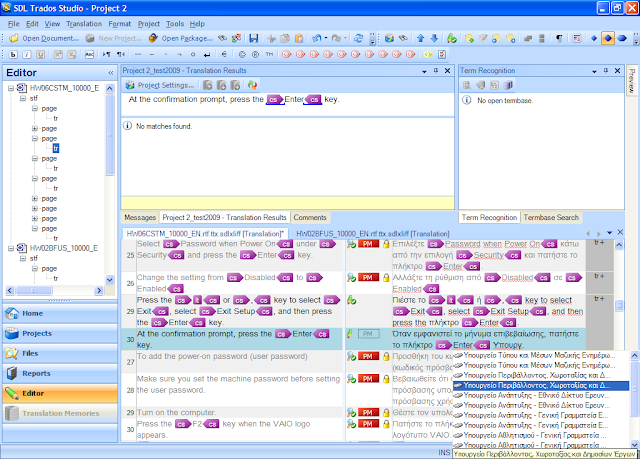The height and width of the screenshot is (459, 640).
Task: Insert the euro symbol from toolbar
Action: [x=224, y=54]
